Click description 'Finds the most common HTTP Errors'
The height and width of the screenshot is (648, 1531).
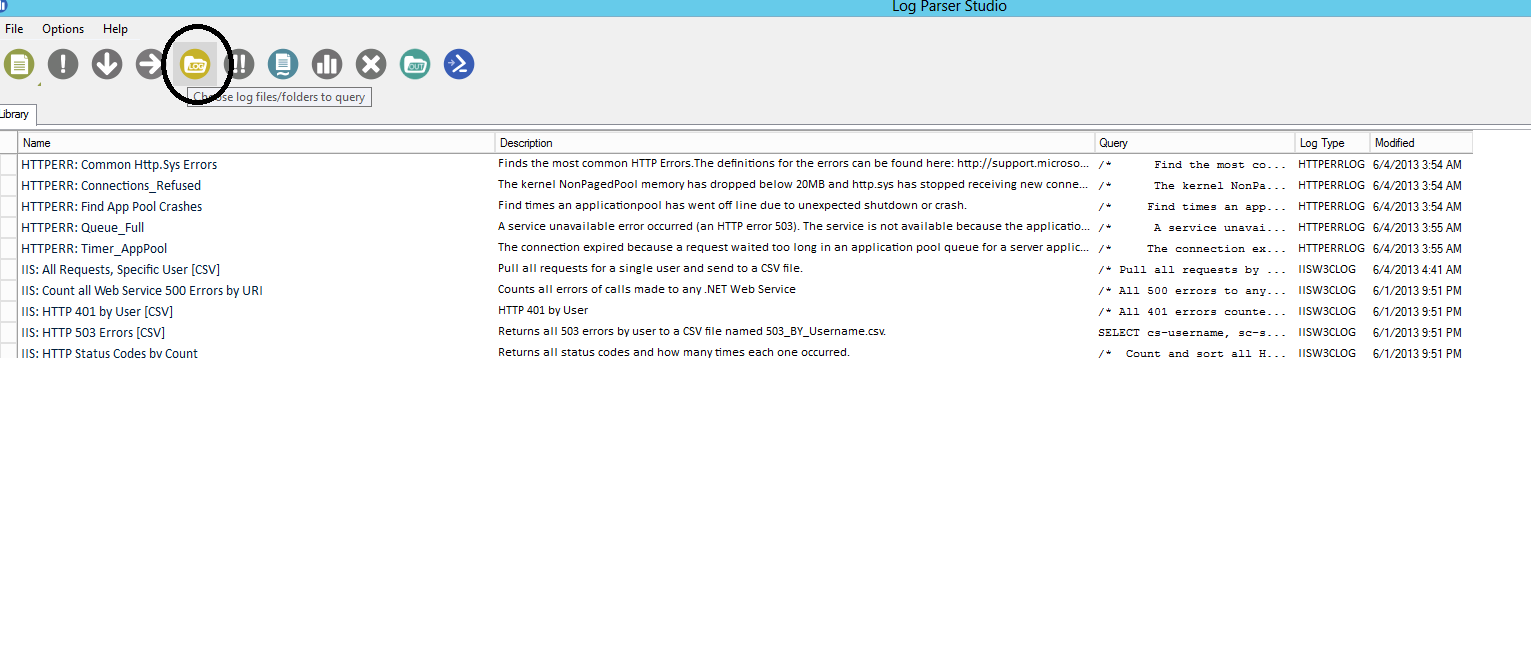click(794, 163)
